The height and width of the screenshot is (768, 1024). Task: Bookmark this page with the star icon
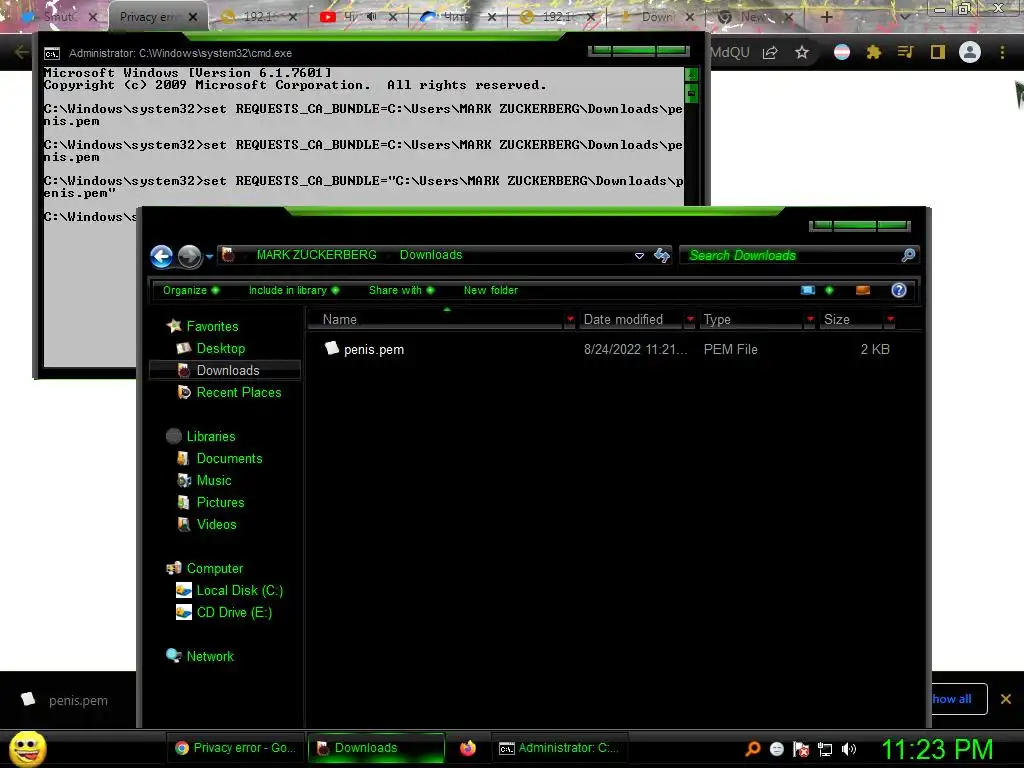coord(802,52)
